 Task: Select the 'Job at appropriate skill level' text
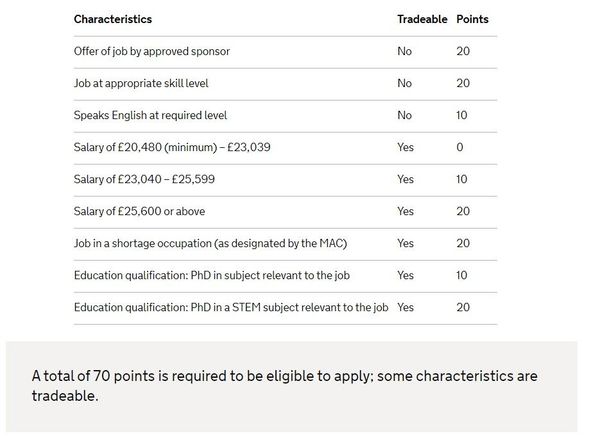click(x=141, y=83)
